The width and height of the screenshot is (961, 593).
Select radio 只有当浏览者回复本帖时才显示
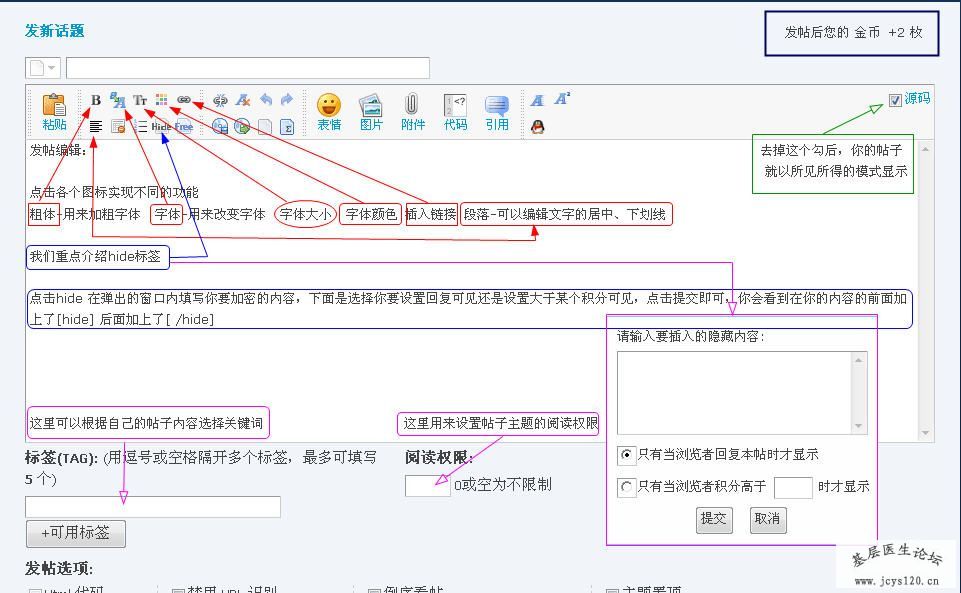pyautogui.click(x=627, y=455)
